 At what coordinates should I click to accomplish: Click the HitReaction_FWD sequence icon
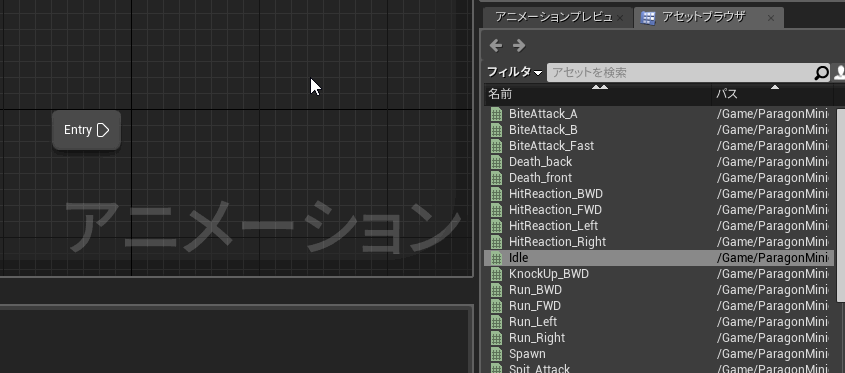pos(496,210)
